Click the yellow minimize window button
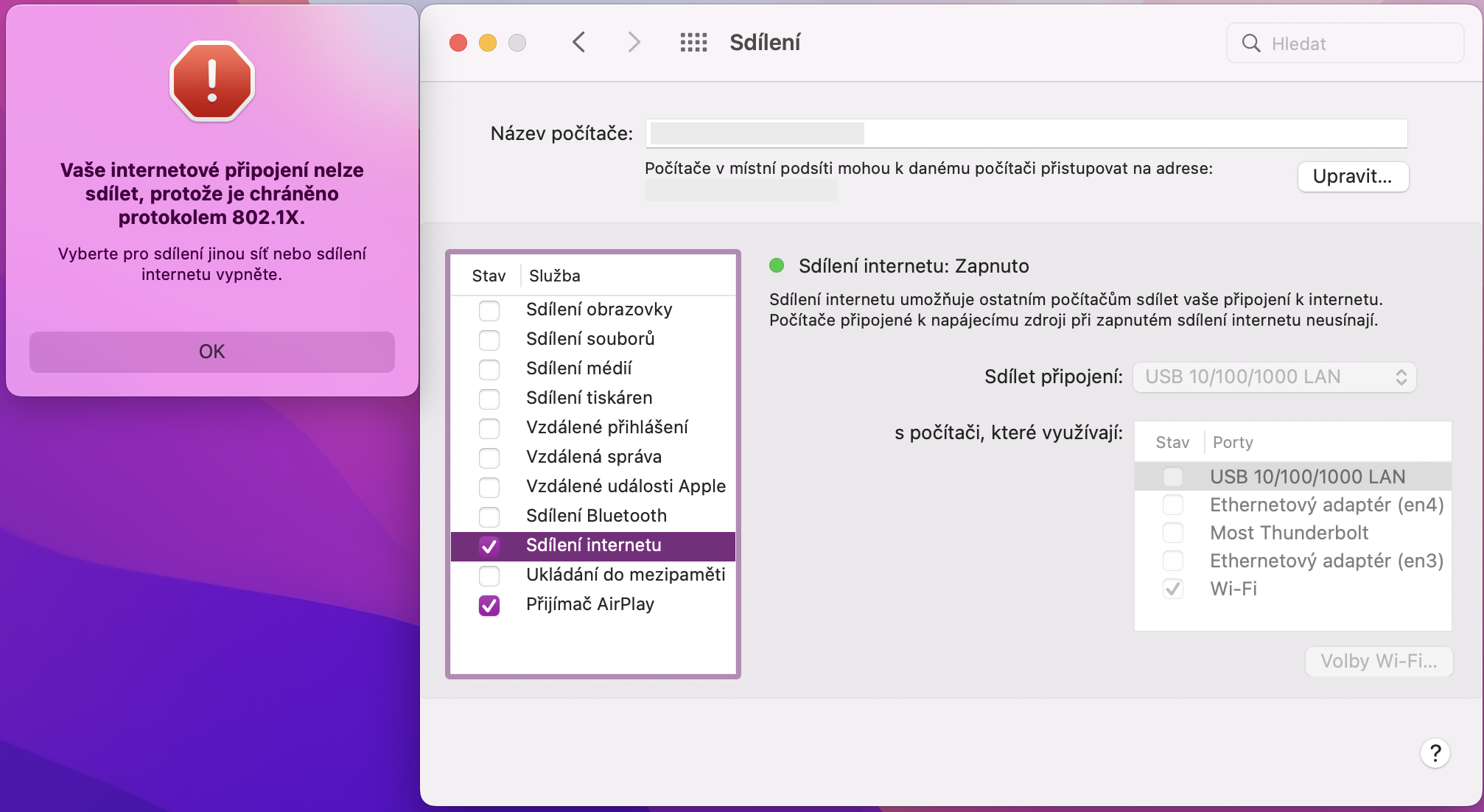1484x812 pixels. [x=488, y=43]
